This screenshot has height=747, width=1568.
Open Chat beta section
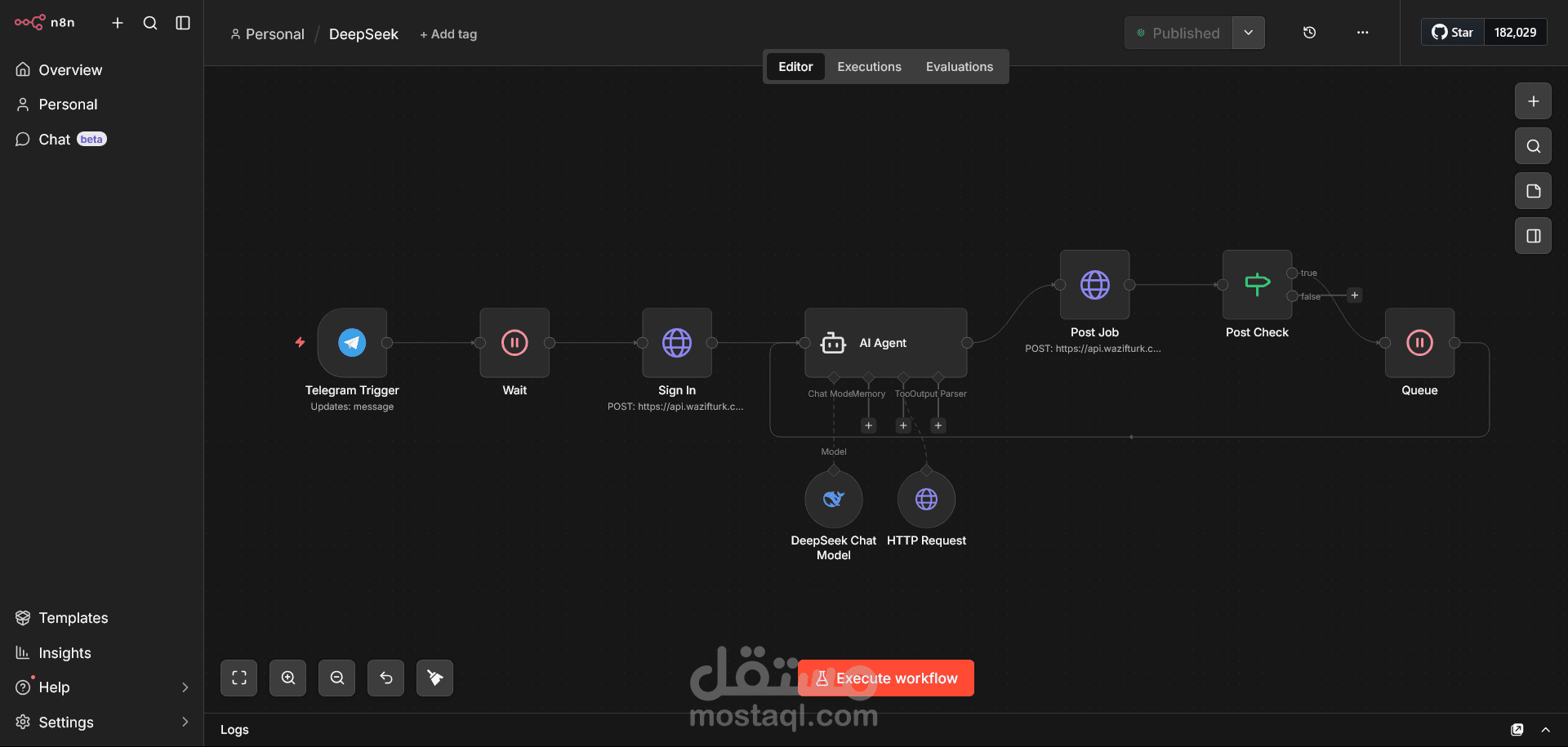(x=101, y=140)
